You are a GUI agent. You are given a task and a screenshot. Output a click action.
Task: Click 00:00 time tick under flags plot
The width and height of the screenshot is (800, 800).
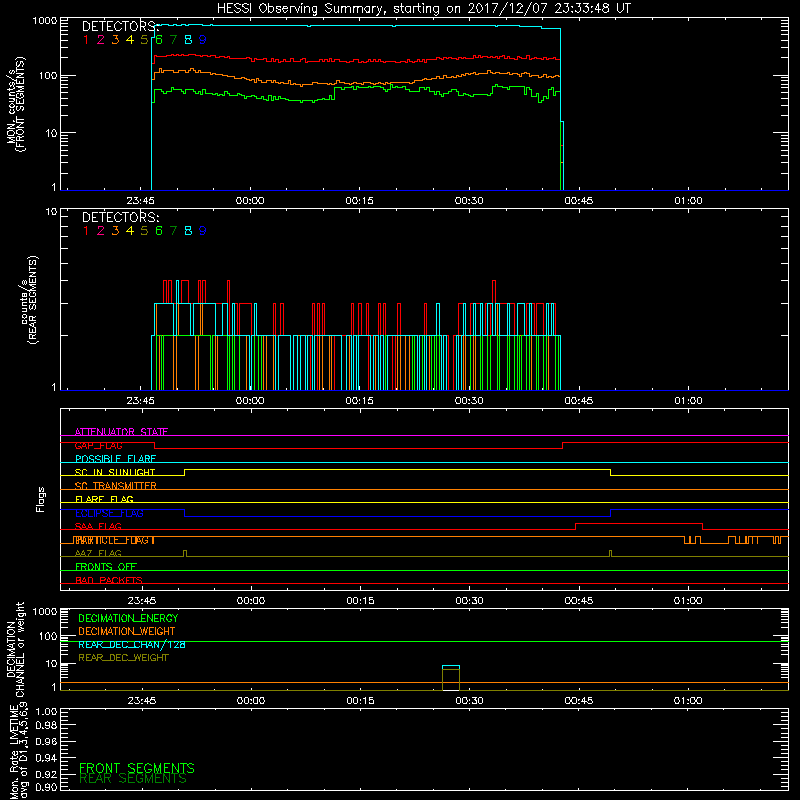[x=251, y=601]
